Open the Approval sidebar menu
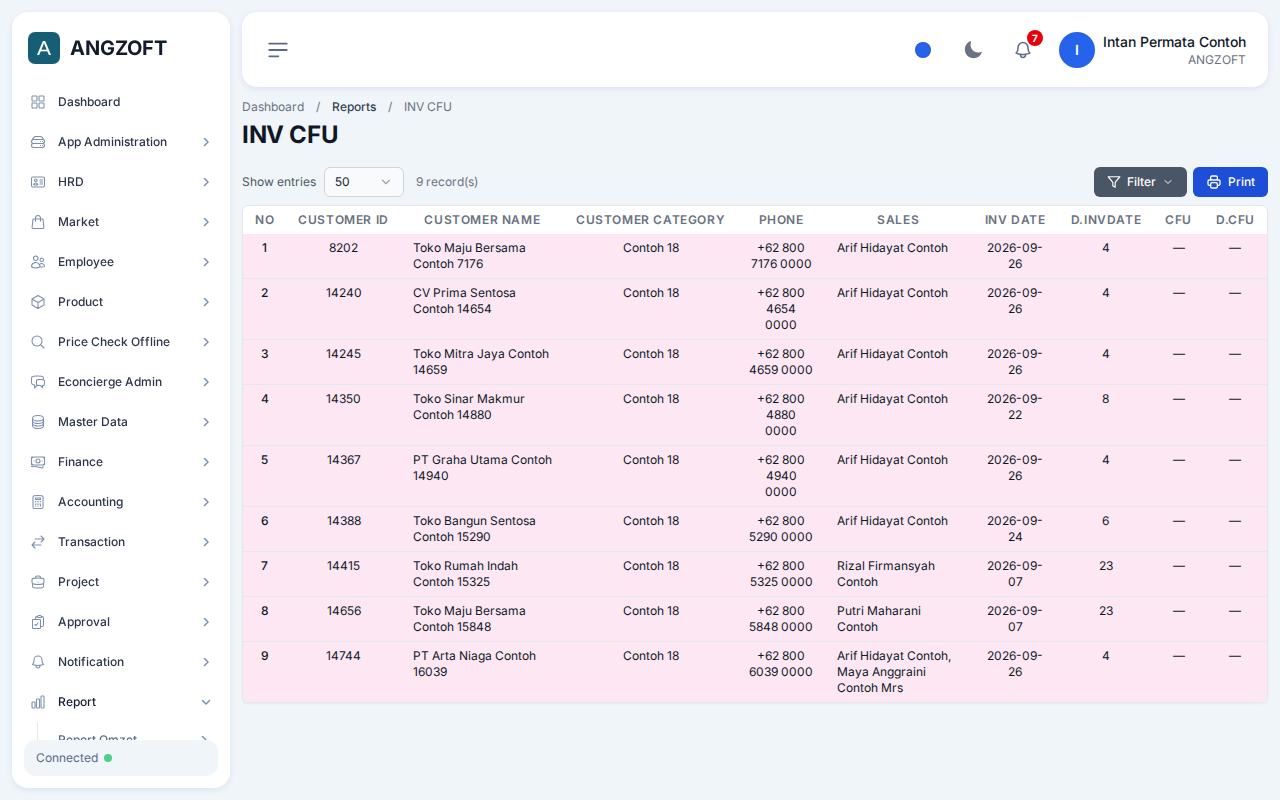 click(121, 622)
